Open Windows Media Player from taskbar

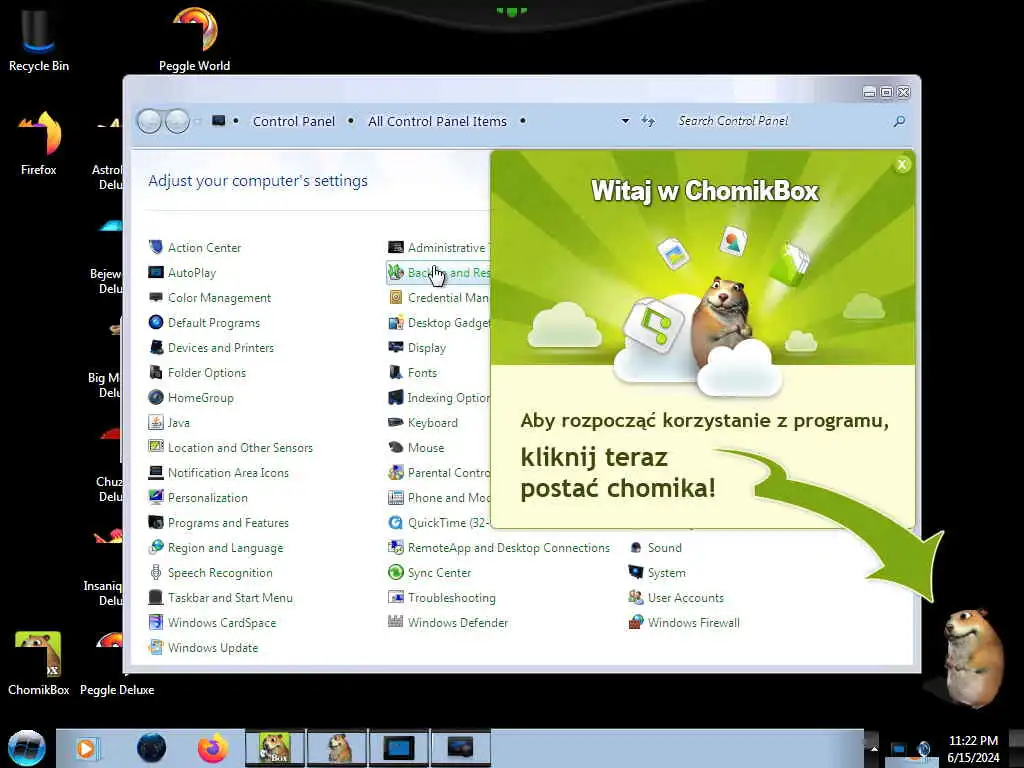point(88,748)
